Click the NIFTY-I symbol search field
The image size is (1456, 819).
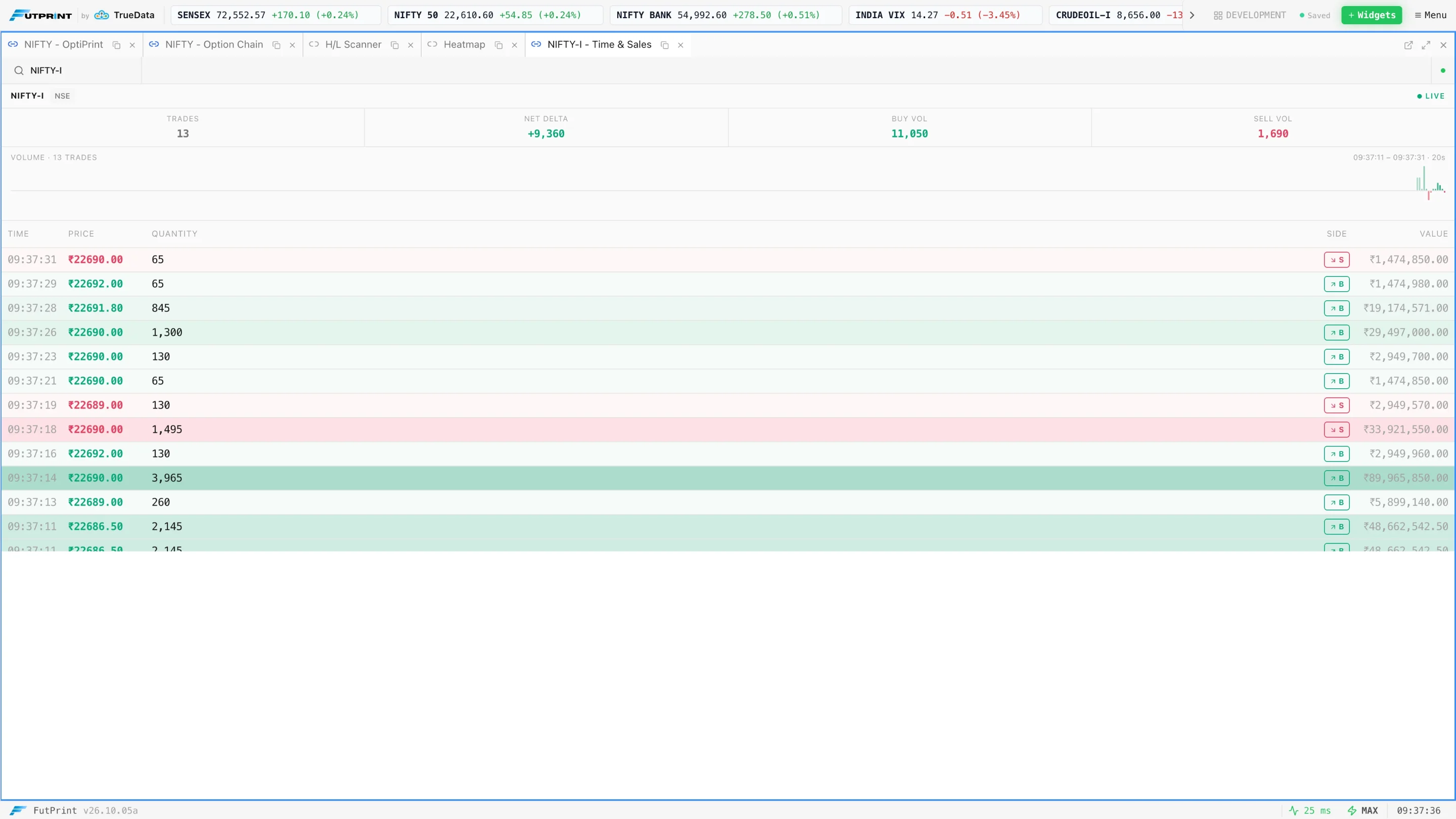[71, 71]
